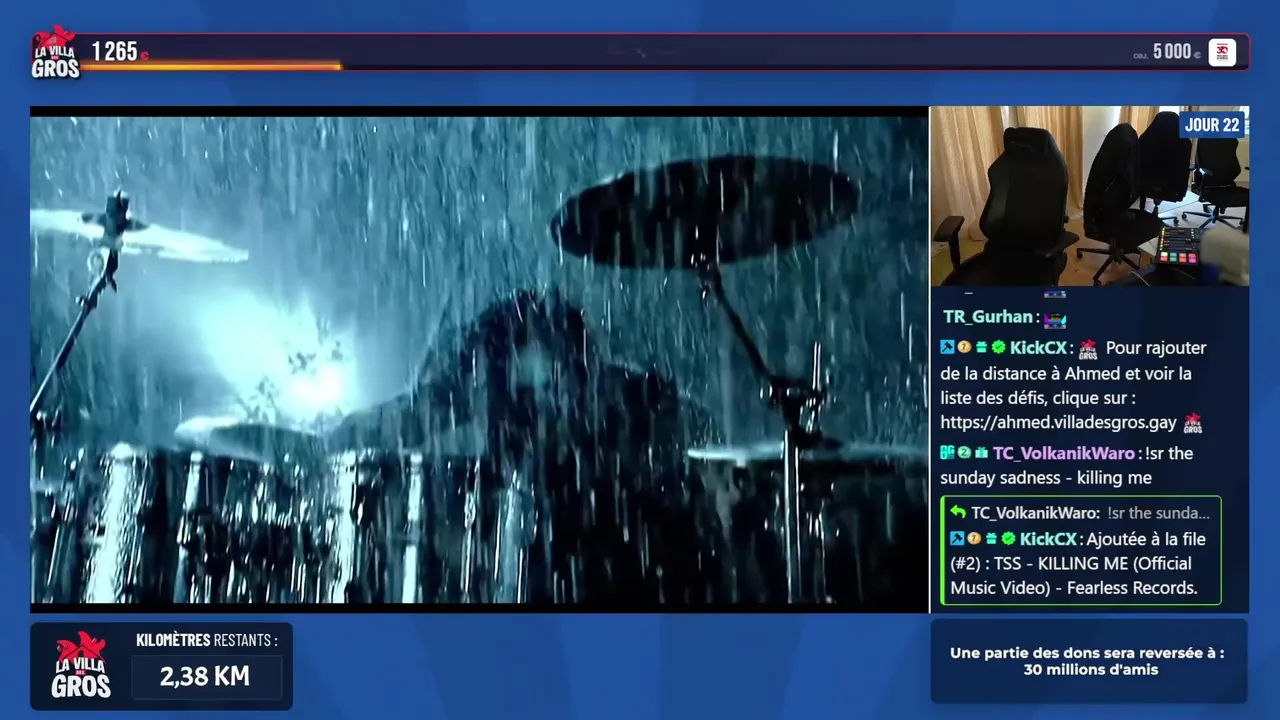
Task: Click the La Villa des Gros logo beside kilometres counter
Action: [x=81, y=665]
